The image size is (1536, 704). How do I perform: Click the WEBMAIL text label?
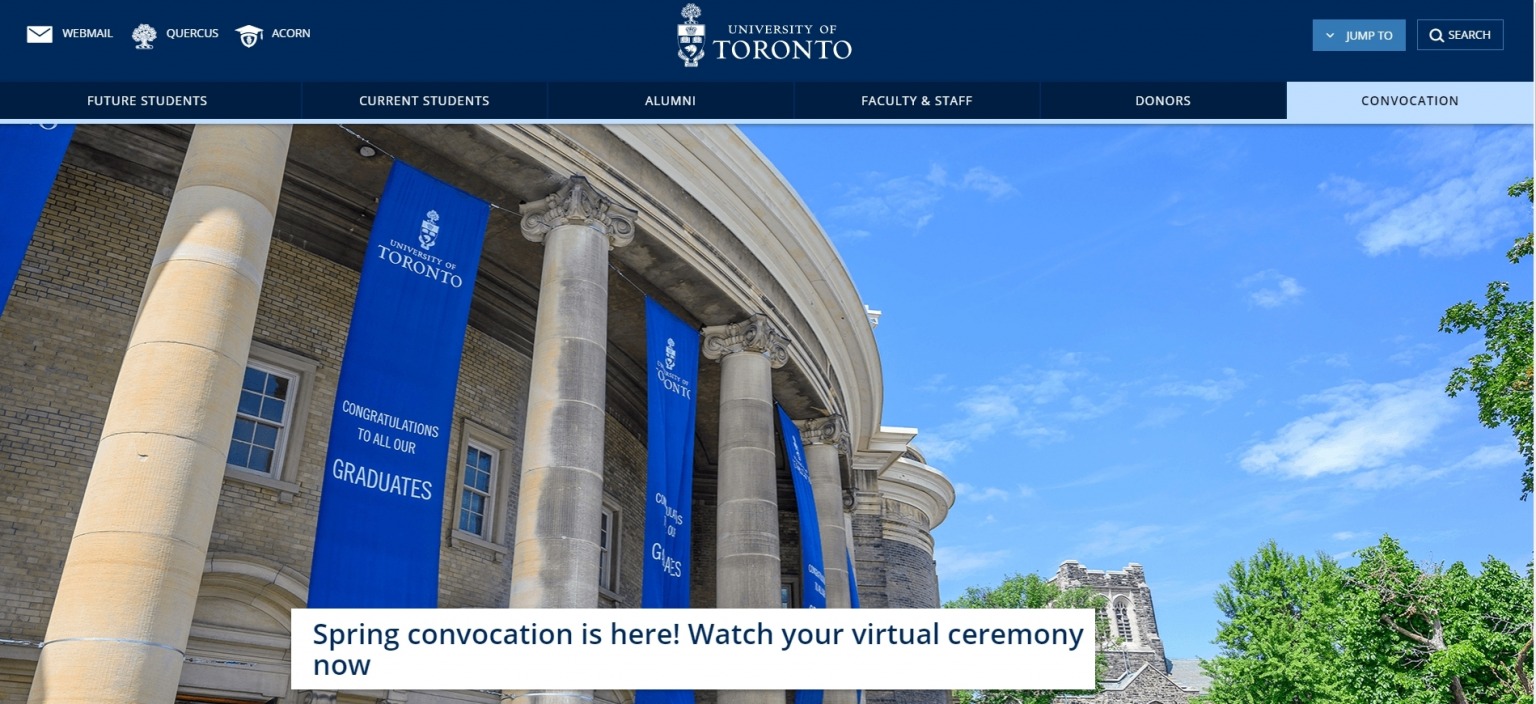(x=86, y=33)
